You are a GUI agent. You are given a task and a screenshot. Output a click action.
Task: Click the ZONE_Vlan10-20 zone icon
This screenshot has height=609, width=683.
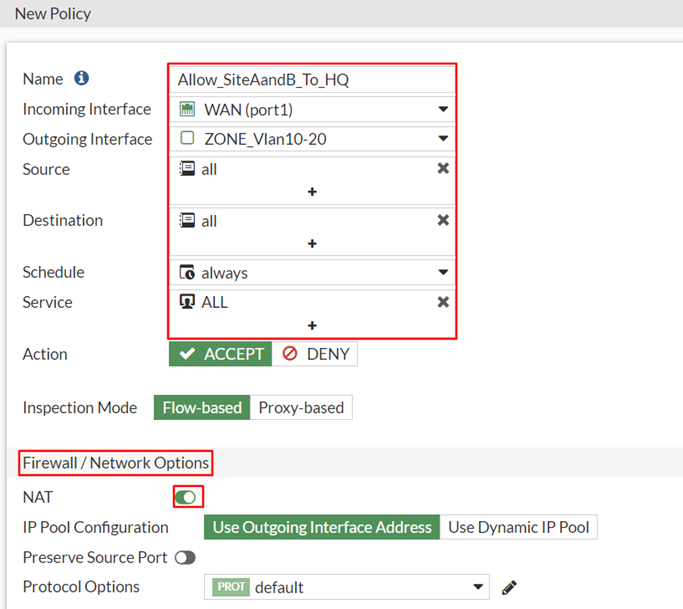click(187, 138)
